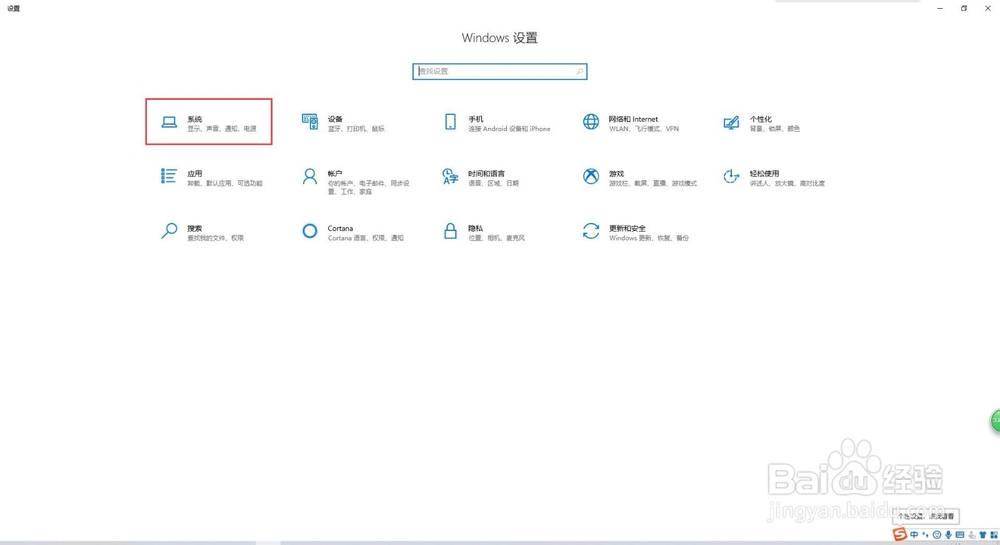Open the 搜索 (Search) settings tile

tap(202, 231)
